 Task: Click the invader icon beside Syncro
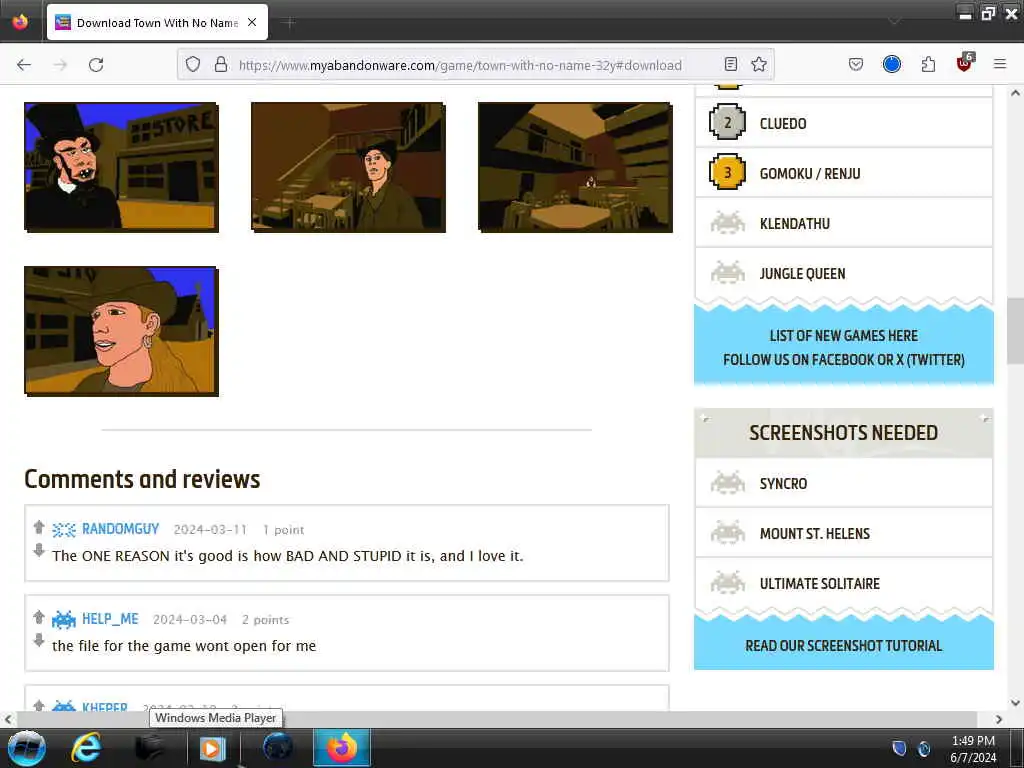tap(728, 483)
